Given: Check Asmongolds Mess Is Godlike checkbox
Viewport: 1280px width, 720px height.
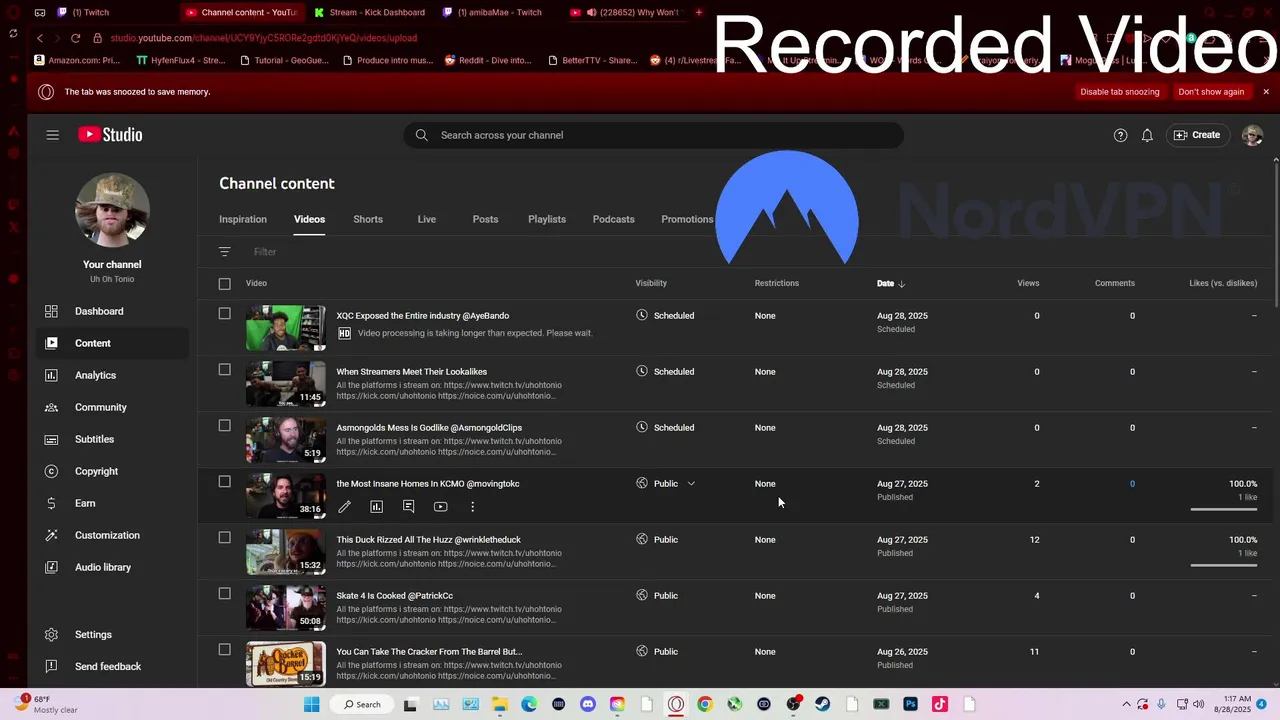Looking at the screenshot, I should click(x=224, y=426).
